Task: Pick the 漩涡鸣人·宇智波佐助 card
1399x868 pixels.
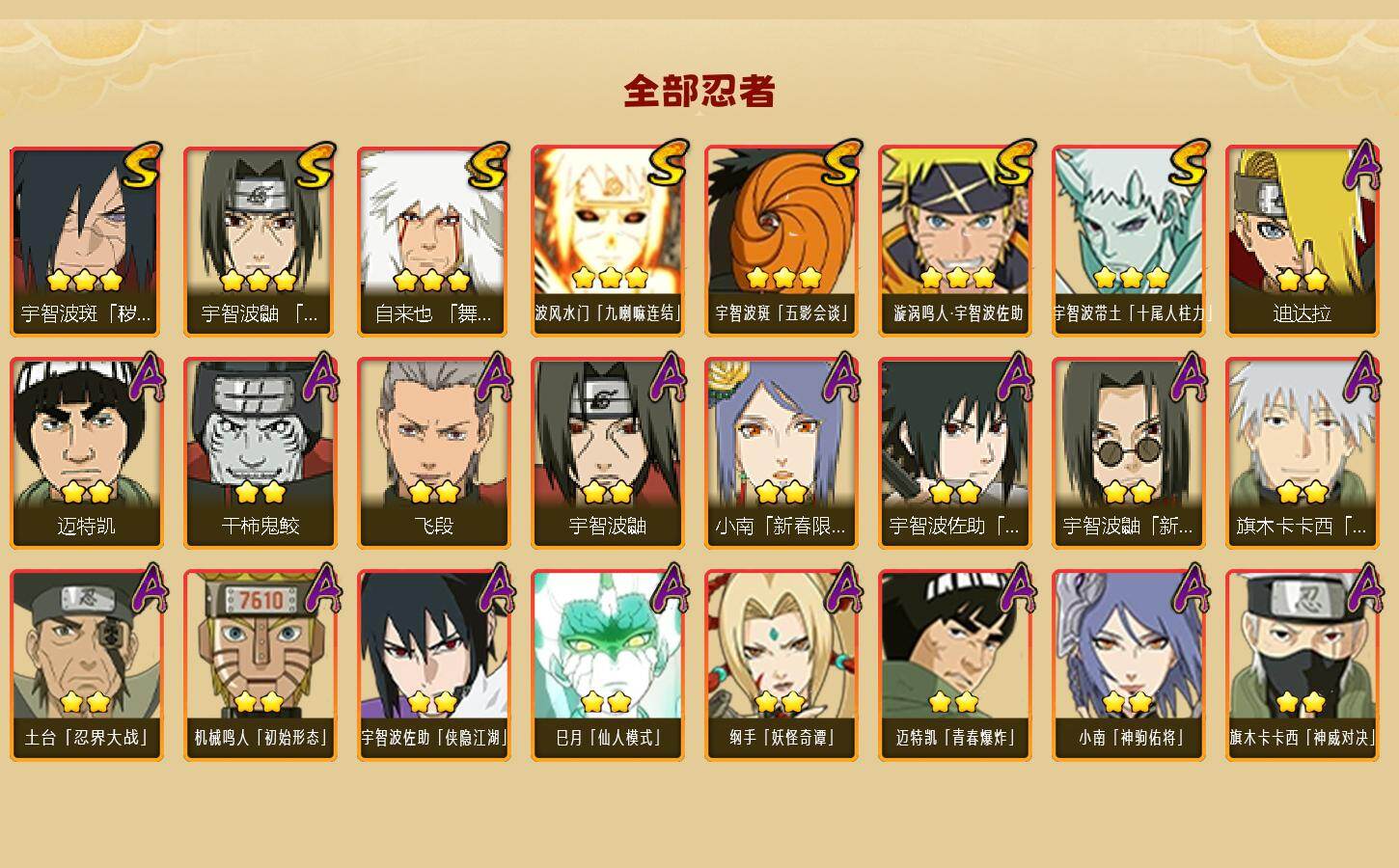Action: click(x=955, y=241)
